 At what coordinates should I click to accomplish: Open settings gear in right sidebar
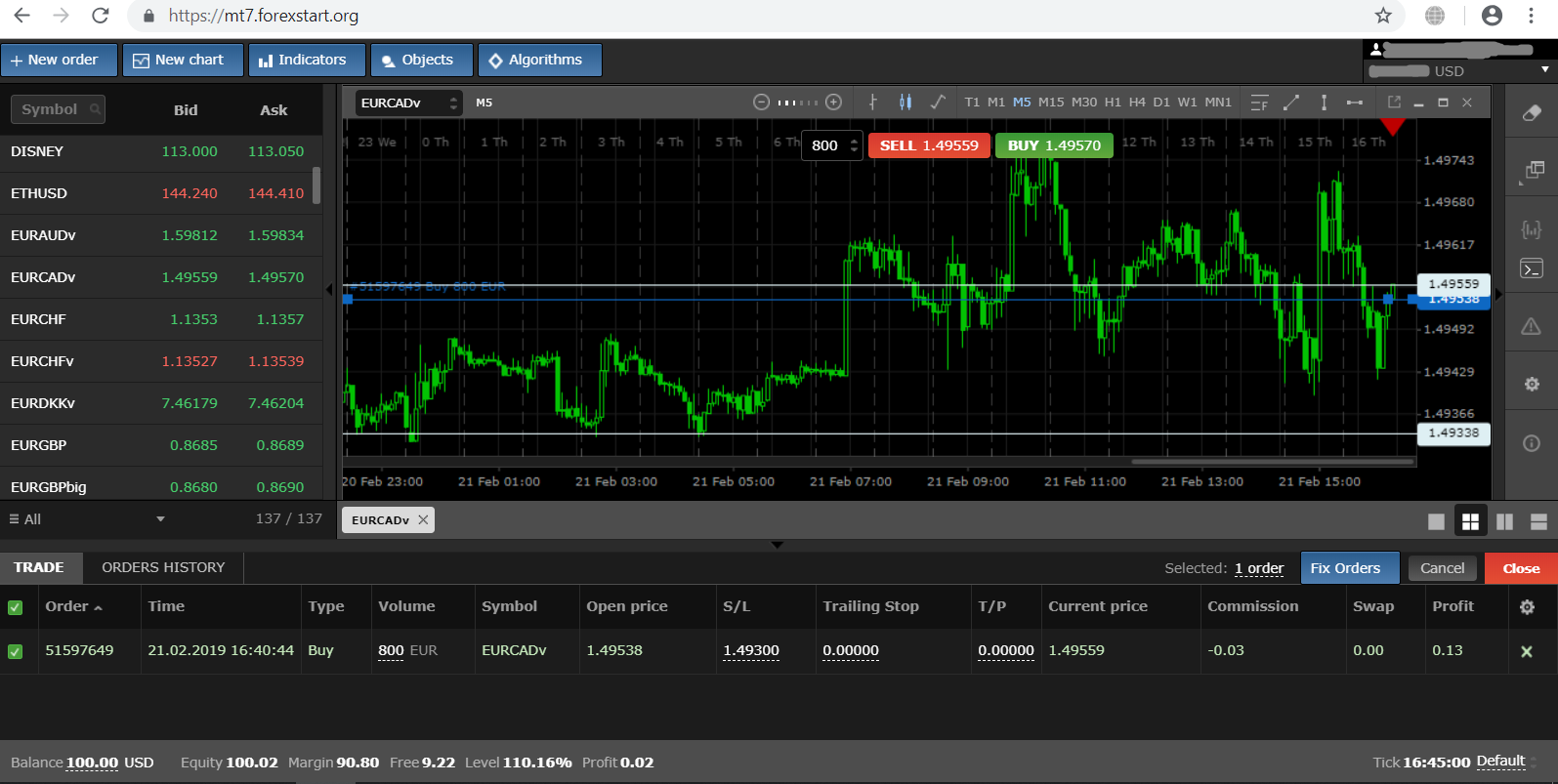tap(1532, 385)
